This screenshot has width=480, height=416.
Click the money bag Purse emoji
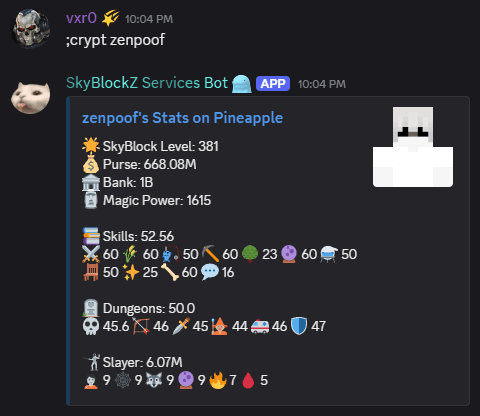[x=91, y=164]
